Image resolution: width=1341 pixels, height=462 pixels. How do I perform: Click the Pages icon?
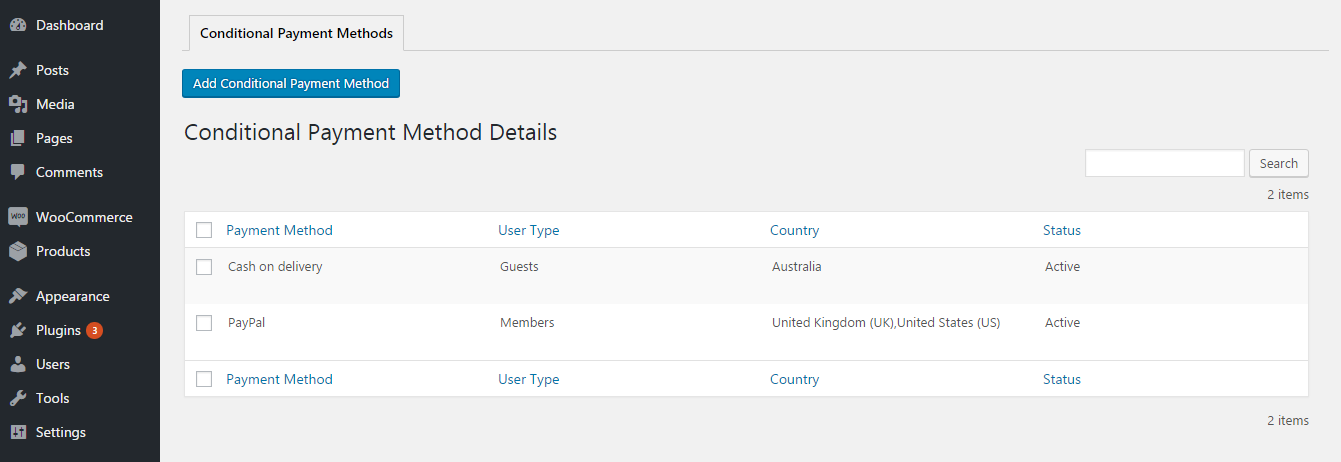coord(17,138)
